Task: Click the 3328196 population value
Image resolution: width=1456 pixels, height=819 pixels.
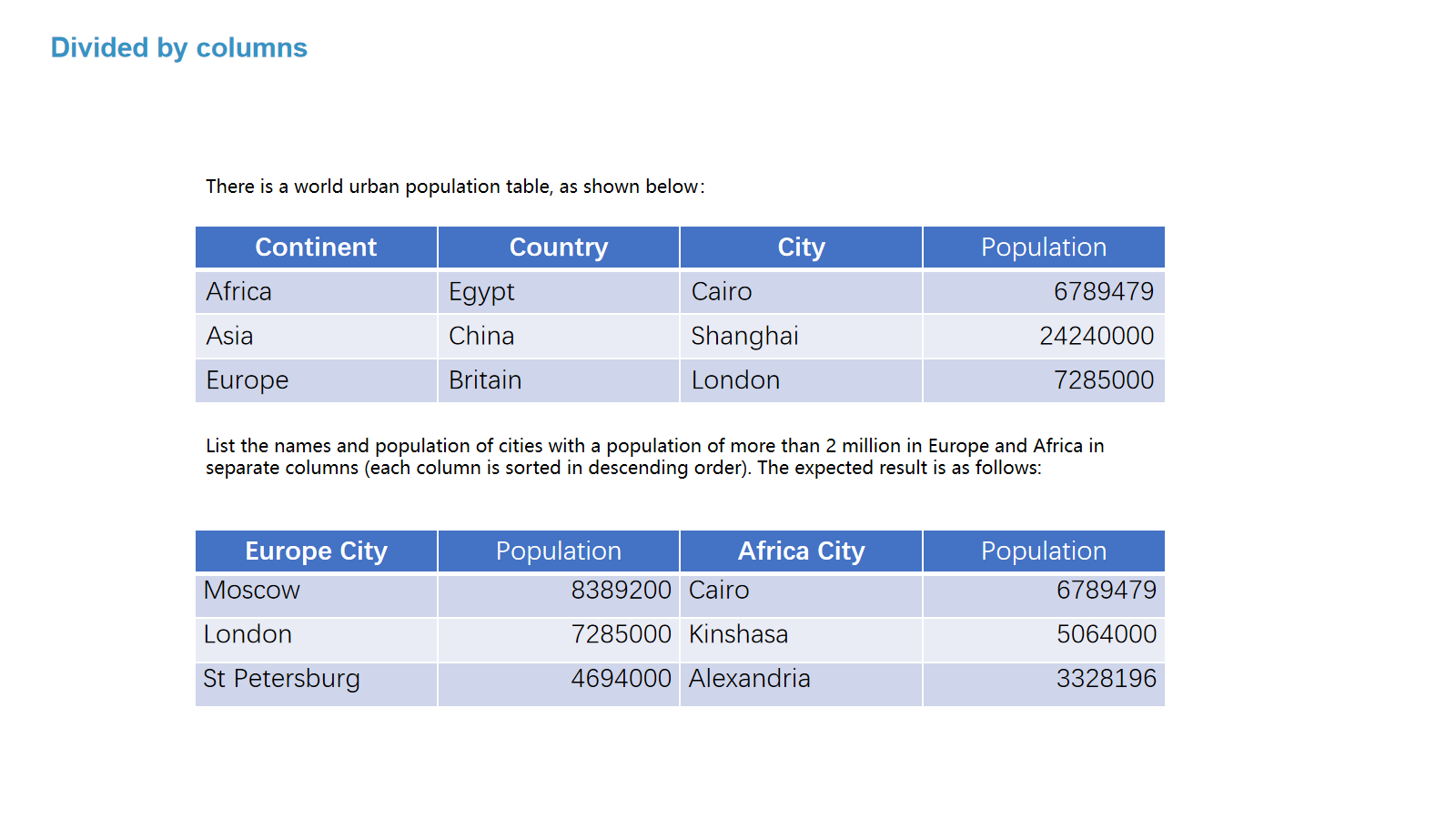Action: pos(1106,679)
